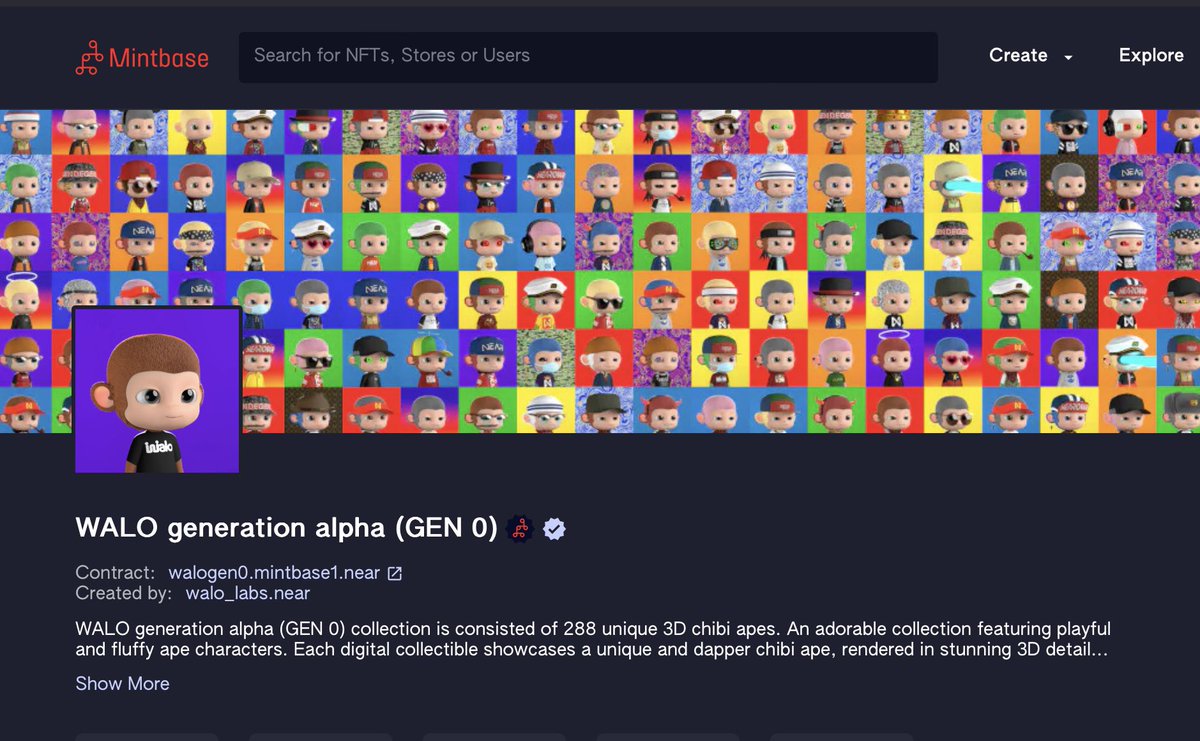
Task: Visit the walo_labs.near creator profile
Action: pyautogui.click(x=248, y=593)
